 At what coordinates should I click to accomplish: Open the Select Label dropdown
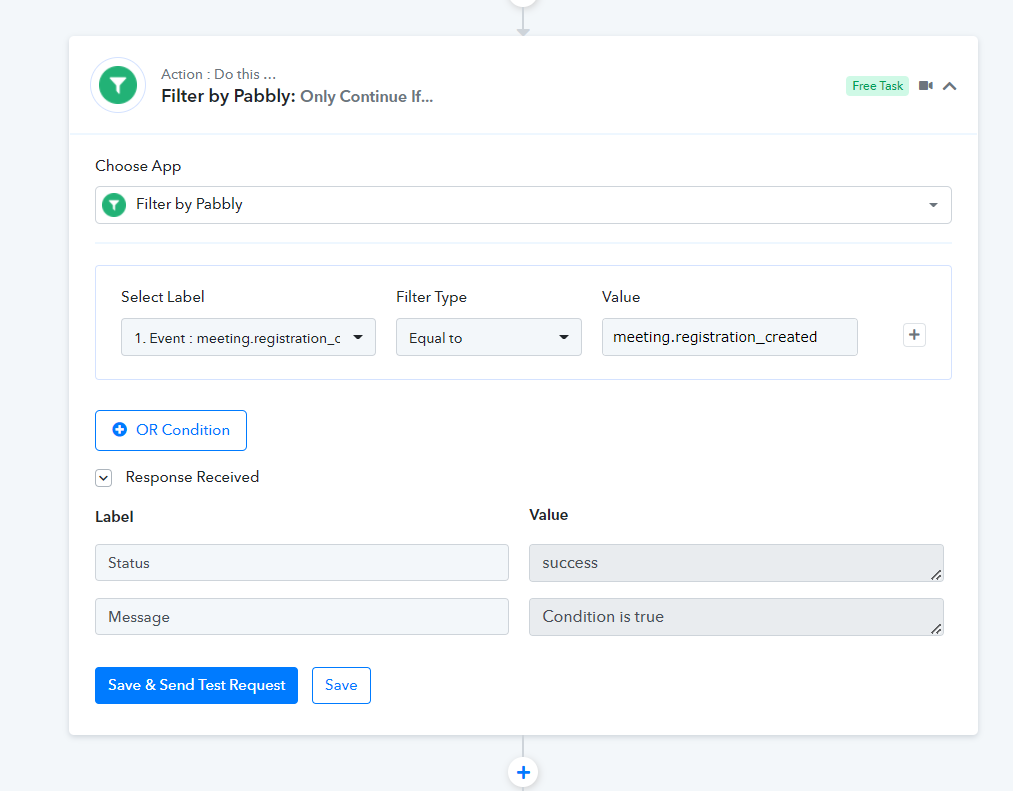pos(248,337)
